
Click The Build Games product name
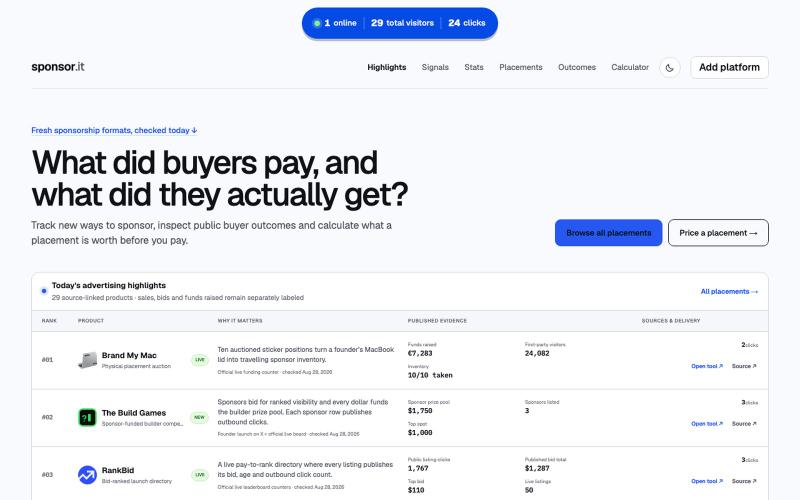134,413
